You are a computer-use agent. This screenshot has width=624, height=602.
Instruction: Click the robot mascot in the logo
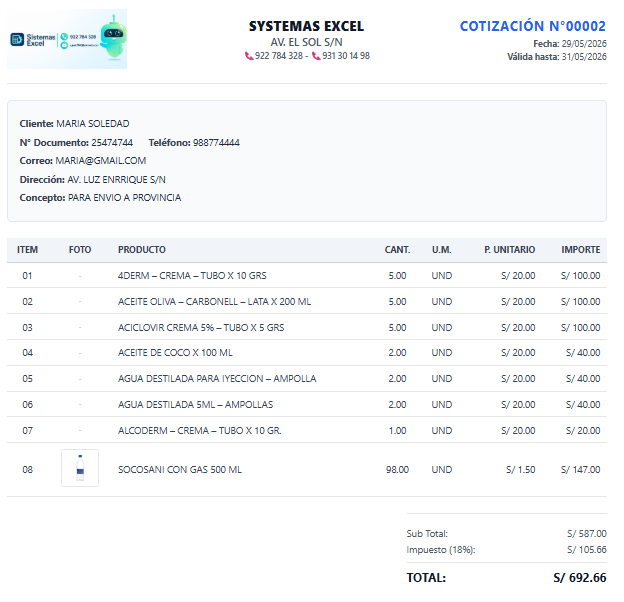(x=113, y=37)
